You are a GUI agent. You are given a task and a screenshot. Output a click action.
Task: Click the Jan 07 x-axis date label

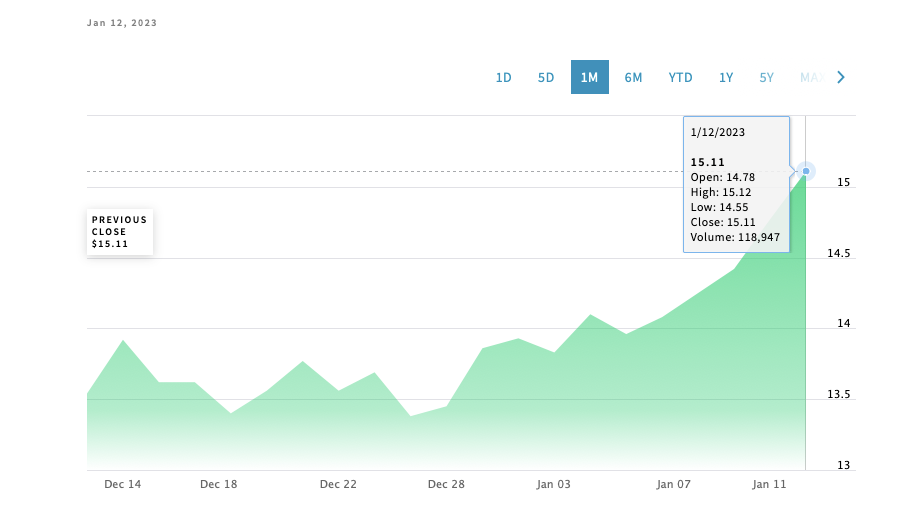point(674,485)
